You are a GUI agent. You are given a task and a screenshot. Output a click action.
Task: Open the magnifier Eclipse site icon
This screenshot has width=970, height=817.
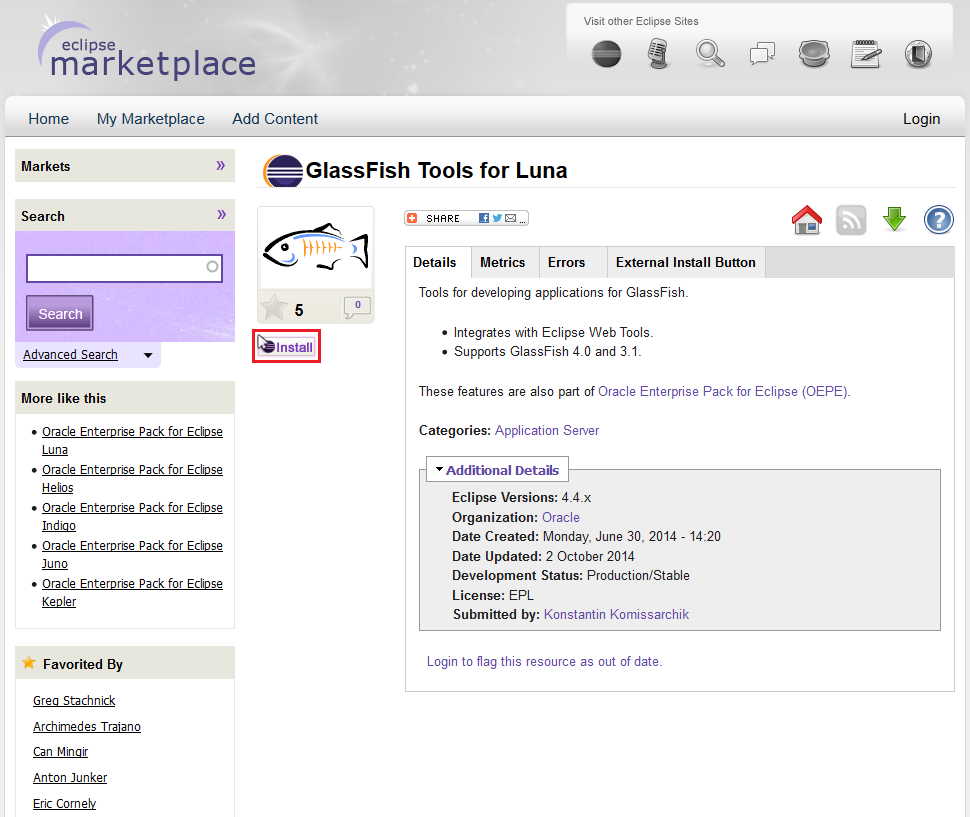tap(710, 53)
